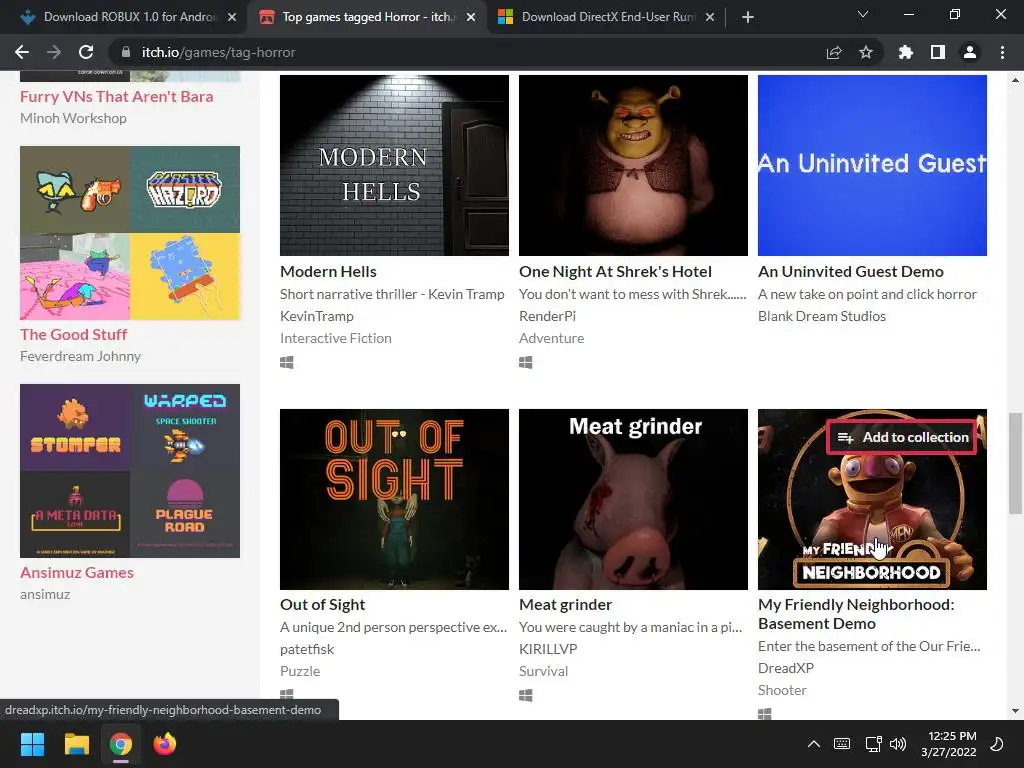Open the Modern Hells cover thumbnail

(394, 165)
